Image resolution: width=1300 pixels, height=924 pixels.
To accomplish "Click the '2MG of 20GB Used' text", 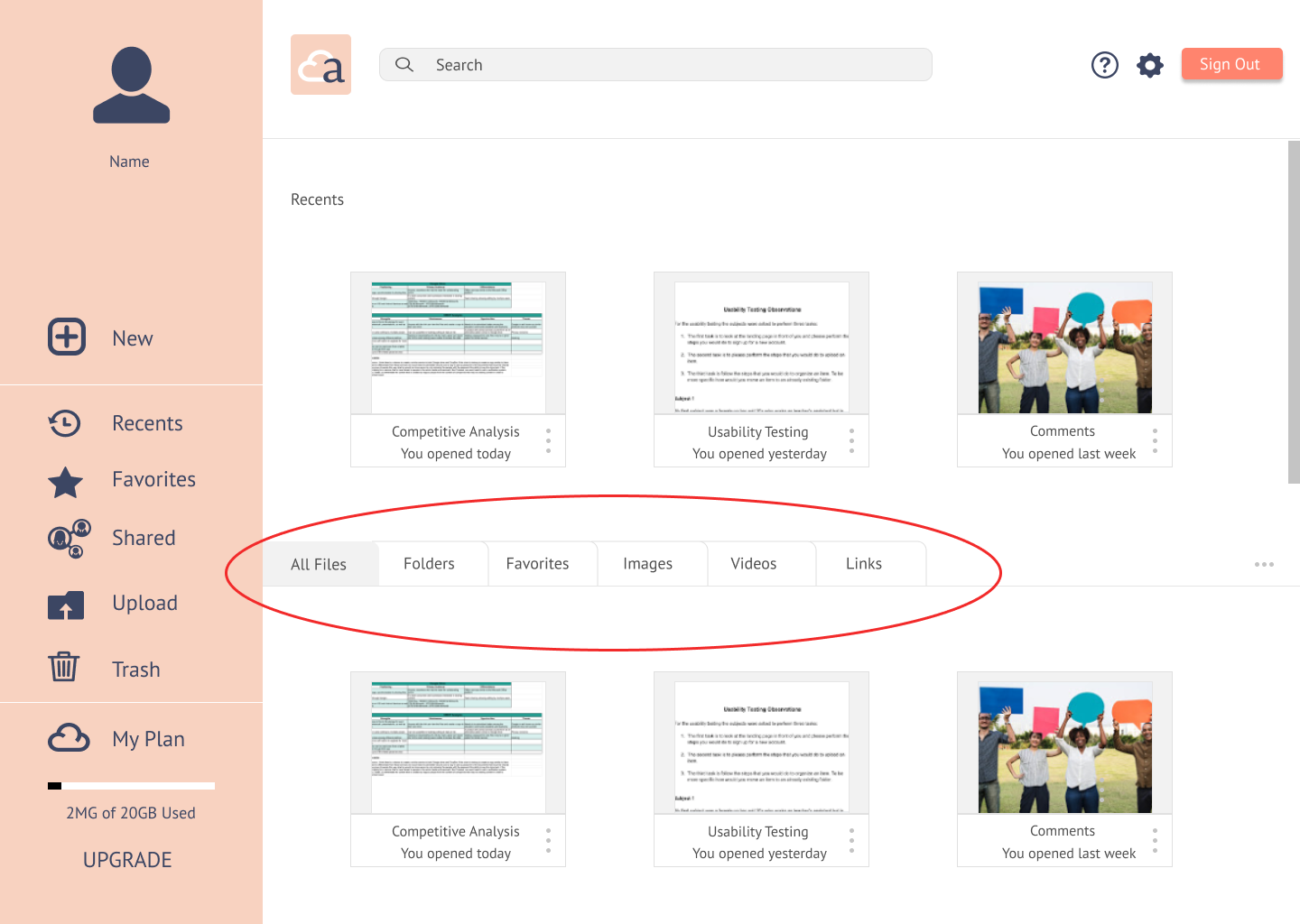I will (x=131, y=813).
